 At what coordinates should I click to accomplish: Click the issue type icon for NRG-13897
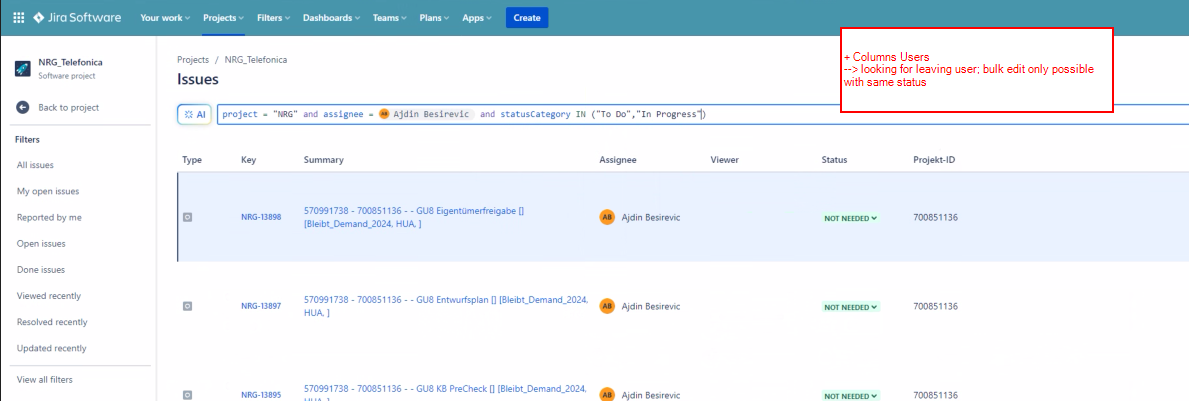(x=187, y=306)
